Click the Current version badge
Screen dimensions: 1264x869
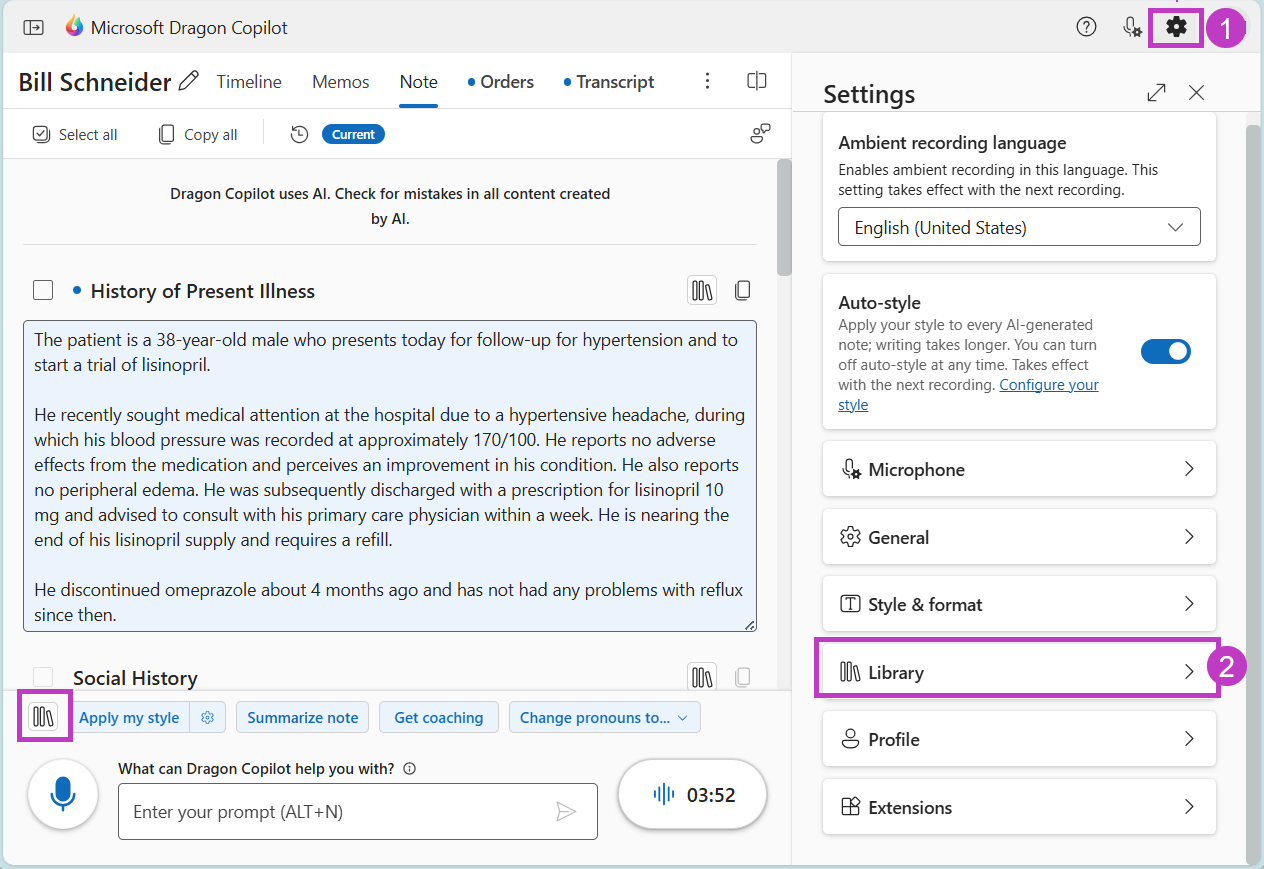point(353,134)
